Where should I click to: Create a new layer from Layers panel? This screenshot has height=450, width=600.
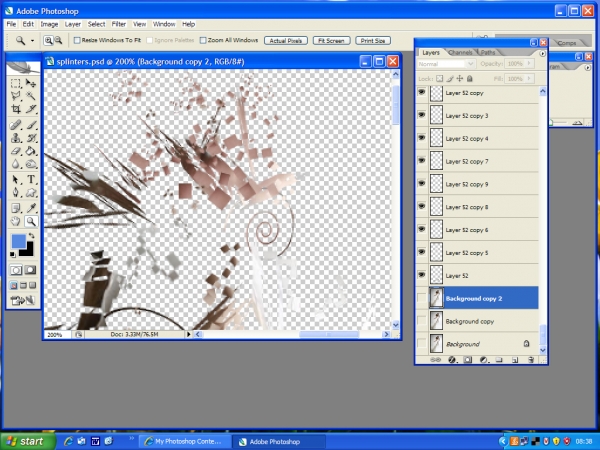(515, 360)
